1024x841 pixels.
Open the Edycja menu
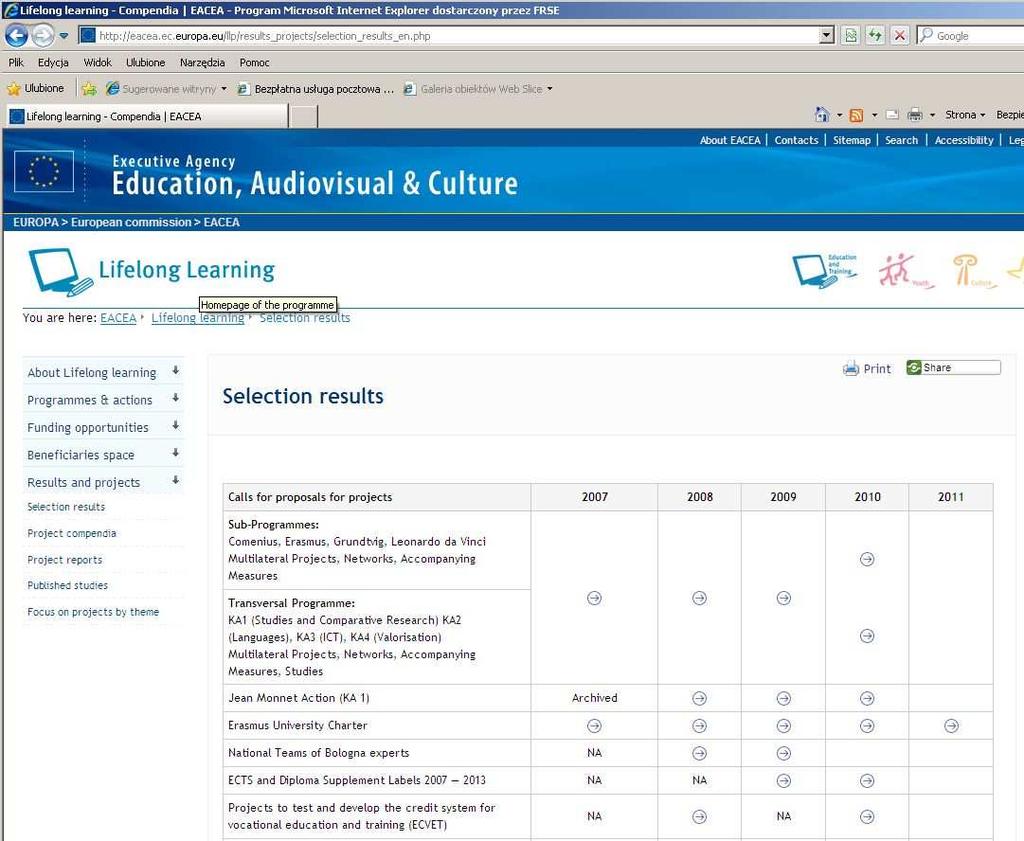(53, 63)
